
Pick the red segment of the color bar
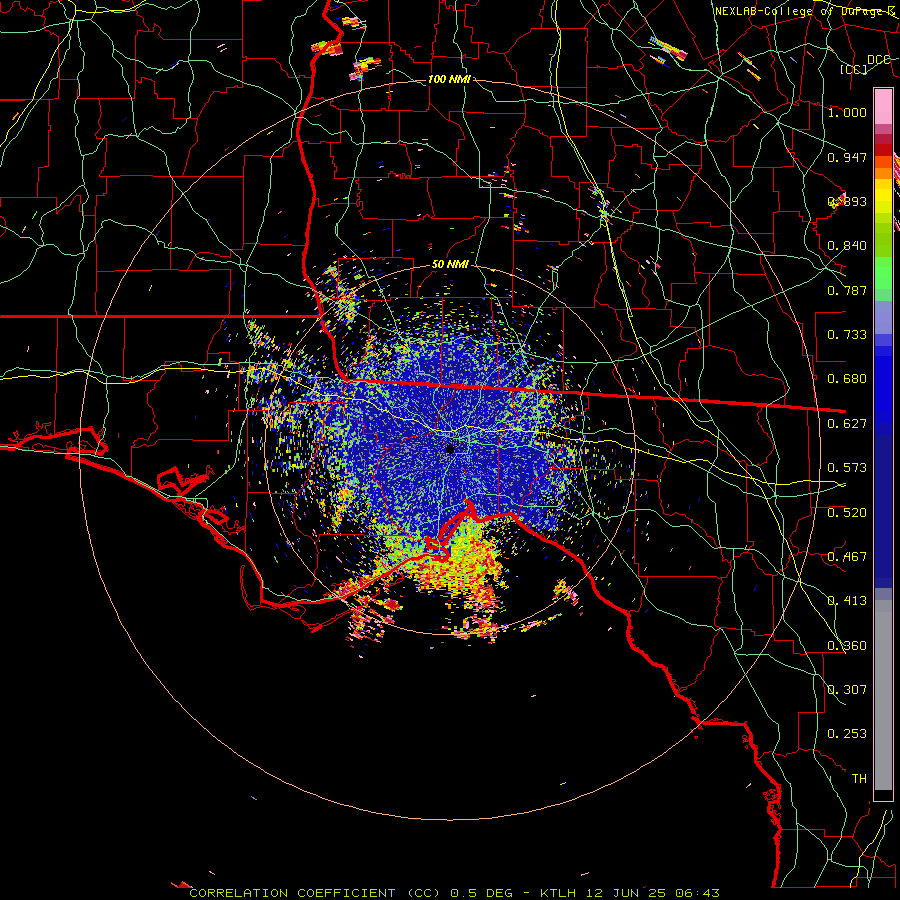point(883,150)
